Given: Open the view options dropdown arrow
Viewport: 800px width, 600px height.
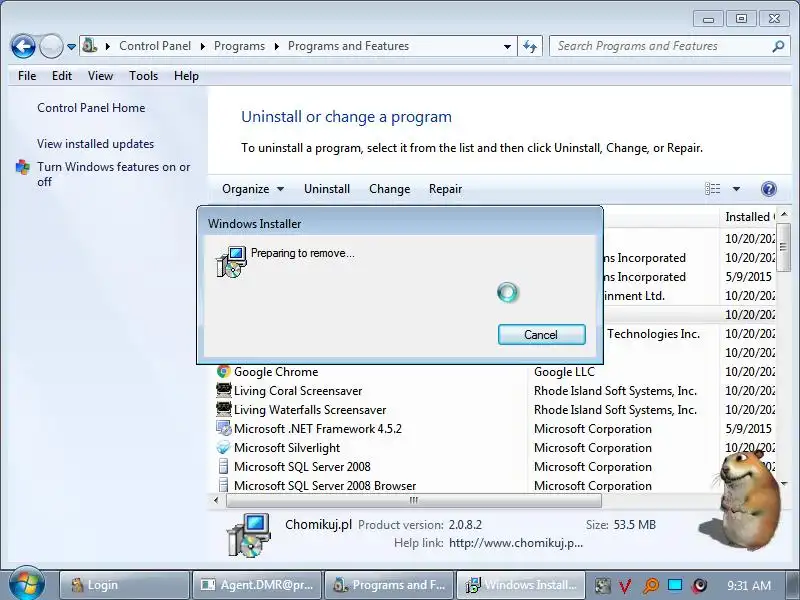Looking at the screenshot, I should [736, 189].
